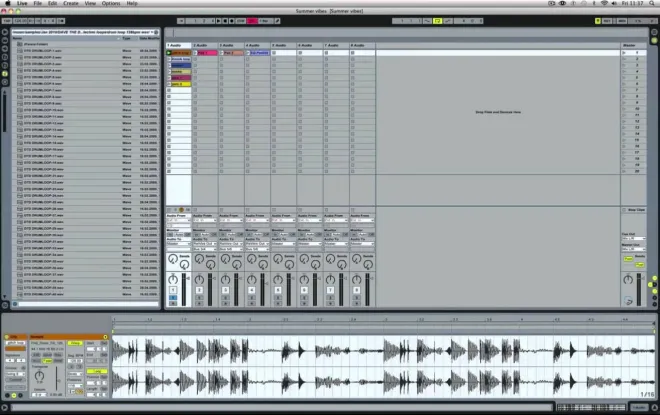This screenshot has height=415, width=660.
Task: Click track 1's Send A knob
Action: (x=173, y=258)
